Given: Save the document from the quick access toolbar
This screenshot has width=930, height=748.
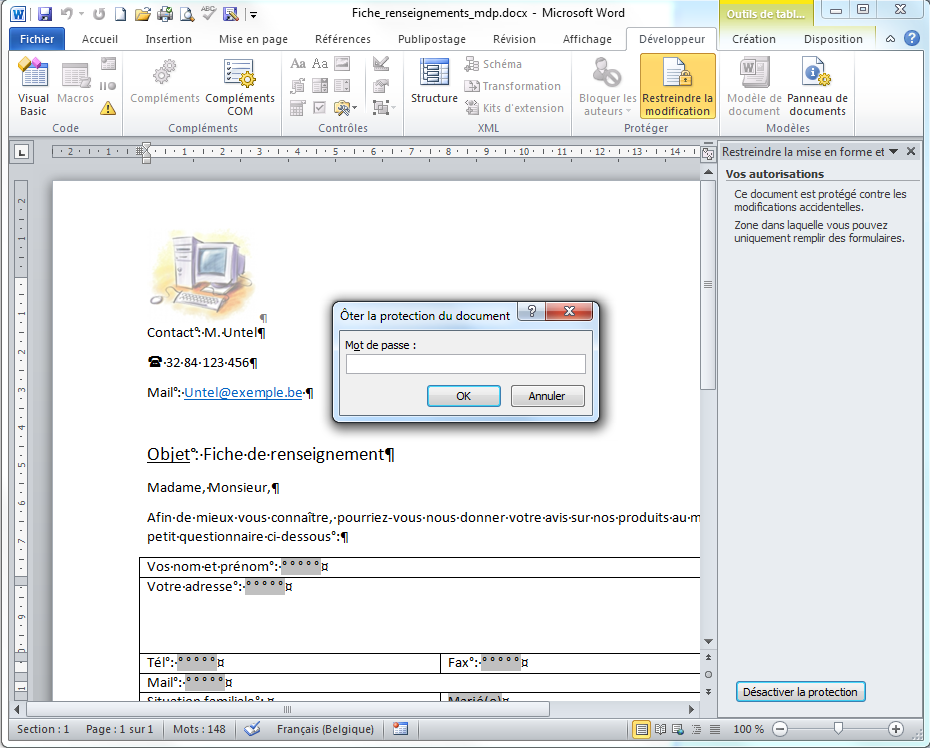Looking at the screenshot, I should [x=44, y=13].
